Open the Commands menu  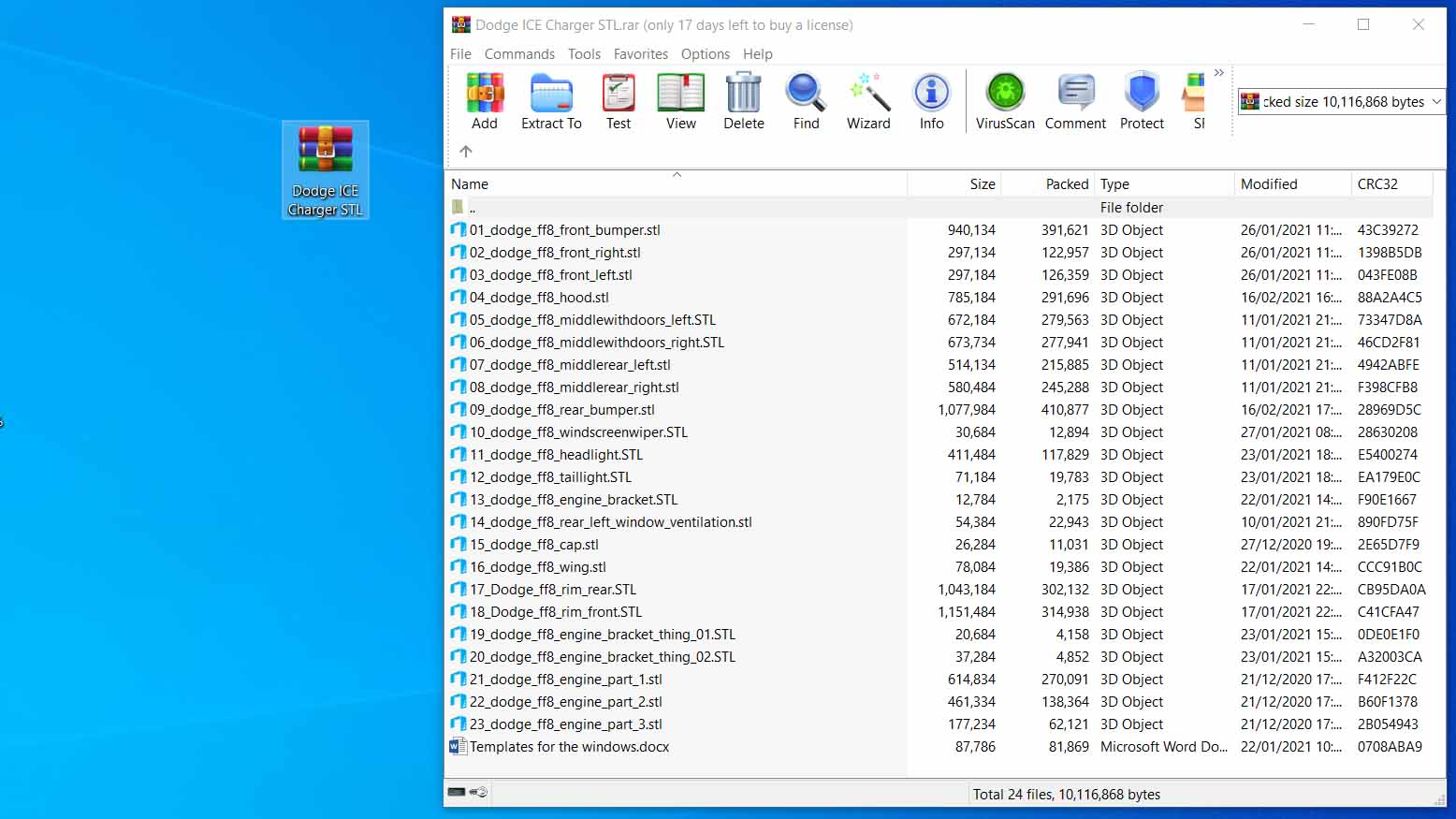point(519,54)
